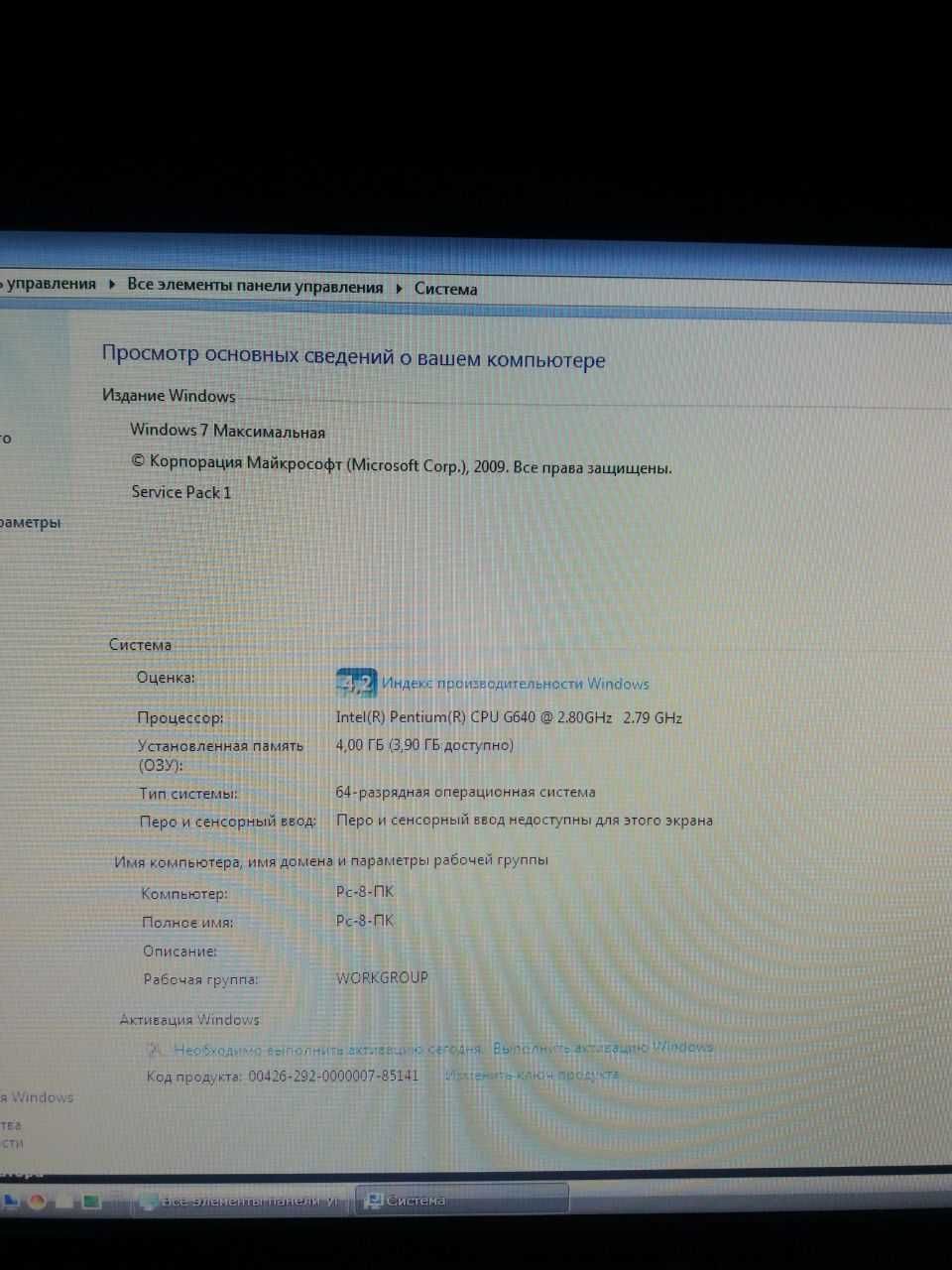Click Перо и сенсорный ввод недоступны text
Screen dimensions: 952x1270
[525, 820]
